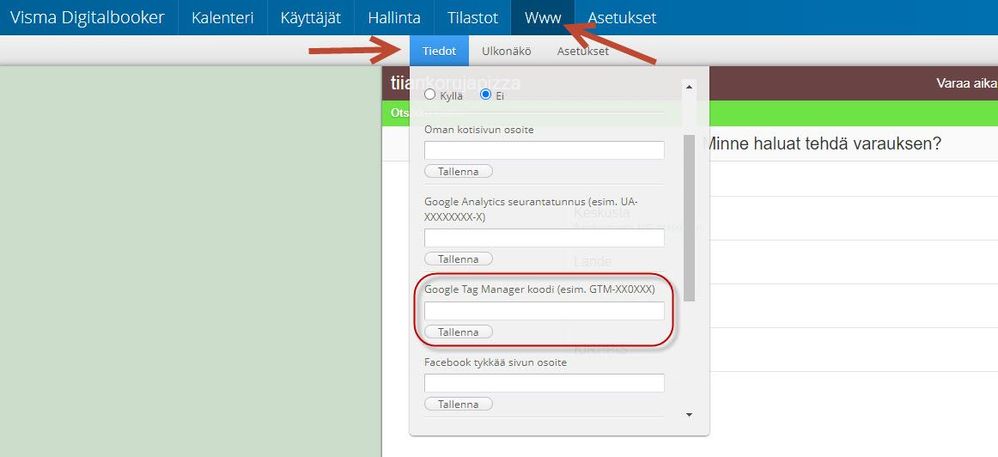998x457 pixels.
Task: Click the panel scrollbar up arrow
Action: pos(689,87)
